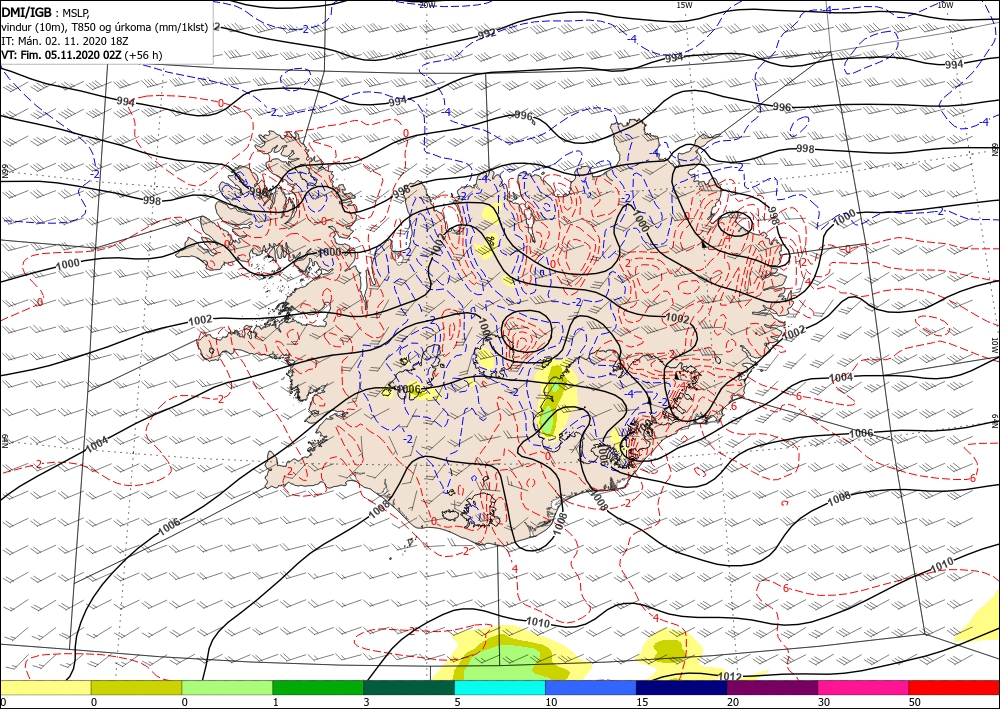Click the 'IT: Mán. 02. 11. 2020 18Z' line
The image size is (1000, 709).
(64, 41)
